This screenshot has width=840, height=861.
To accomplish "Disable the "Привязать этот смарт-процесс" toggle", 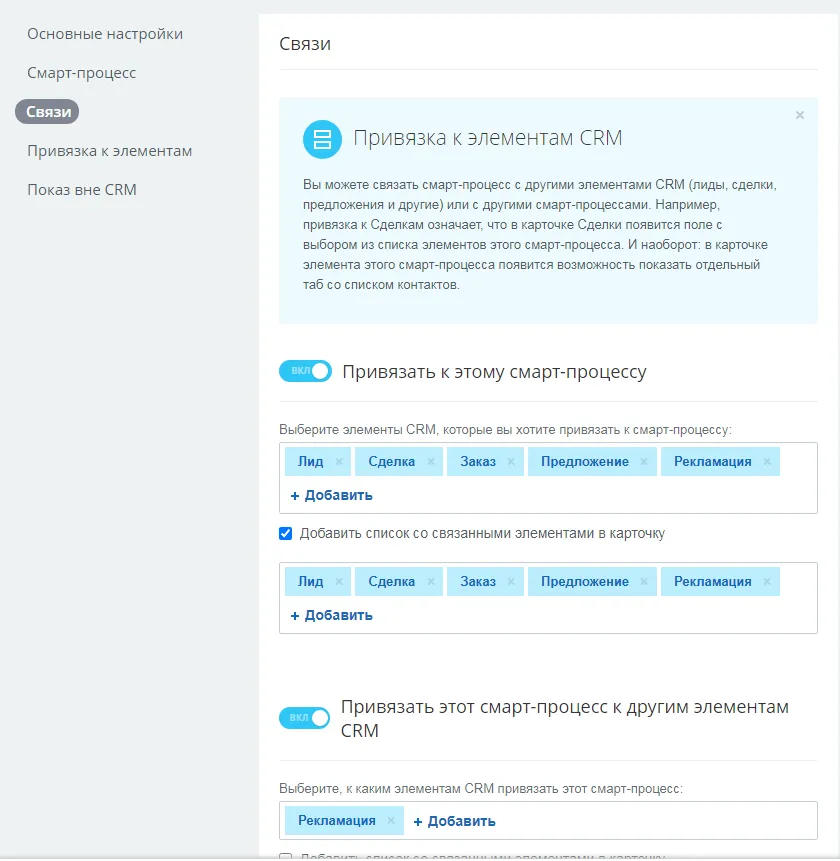I will (x=304, y=718).
